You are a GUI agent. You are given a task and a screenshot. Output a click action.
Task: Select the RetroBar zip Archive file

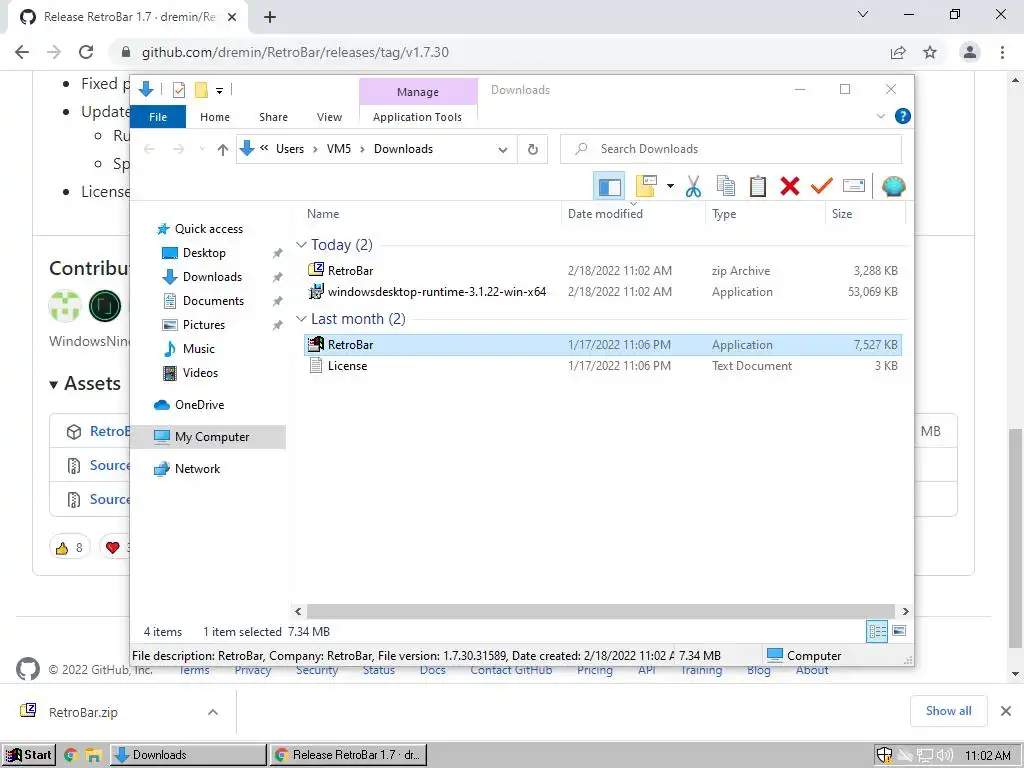coord(602,270)
